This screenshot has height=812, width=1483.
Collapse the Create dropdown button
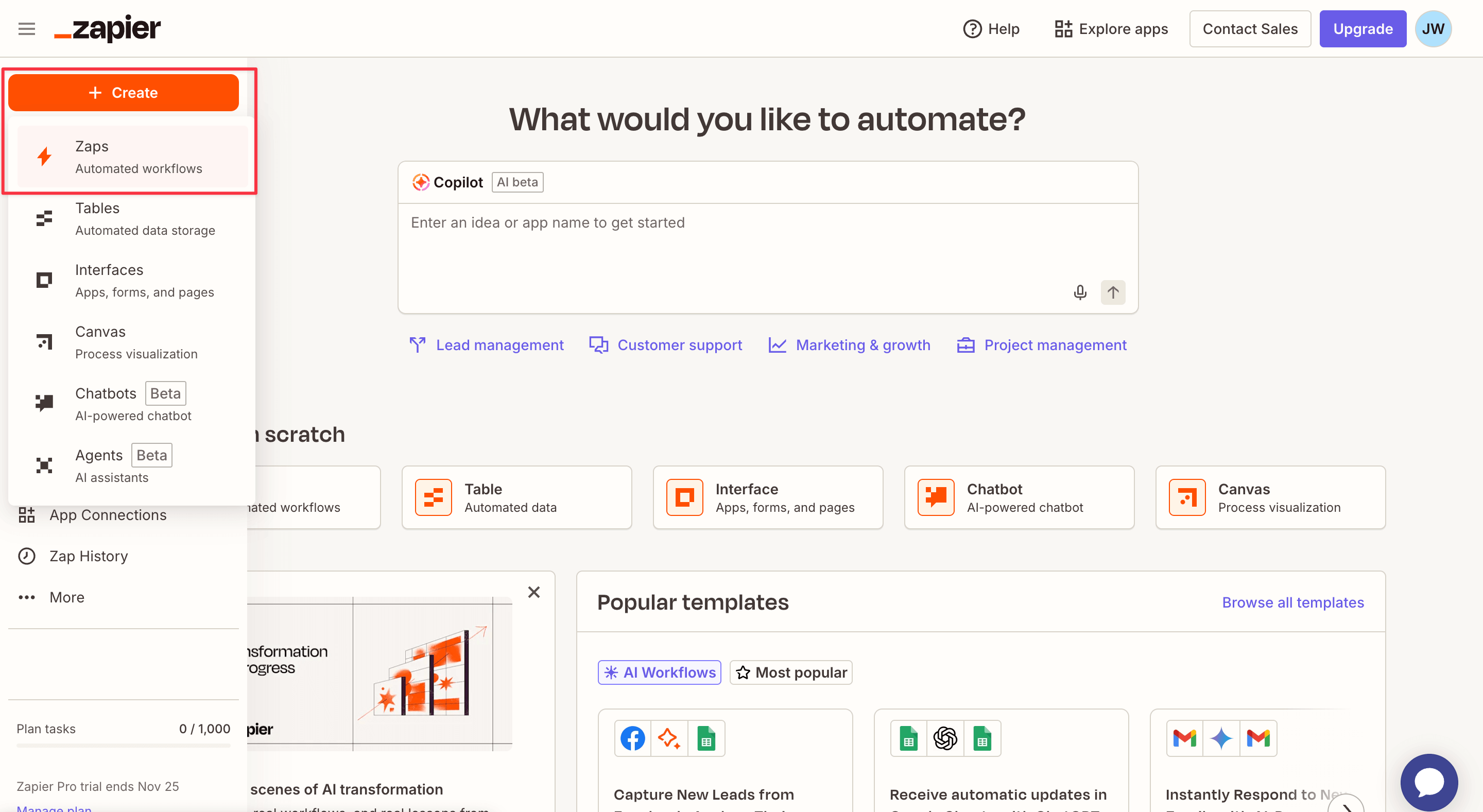click(x=123, y=93)
